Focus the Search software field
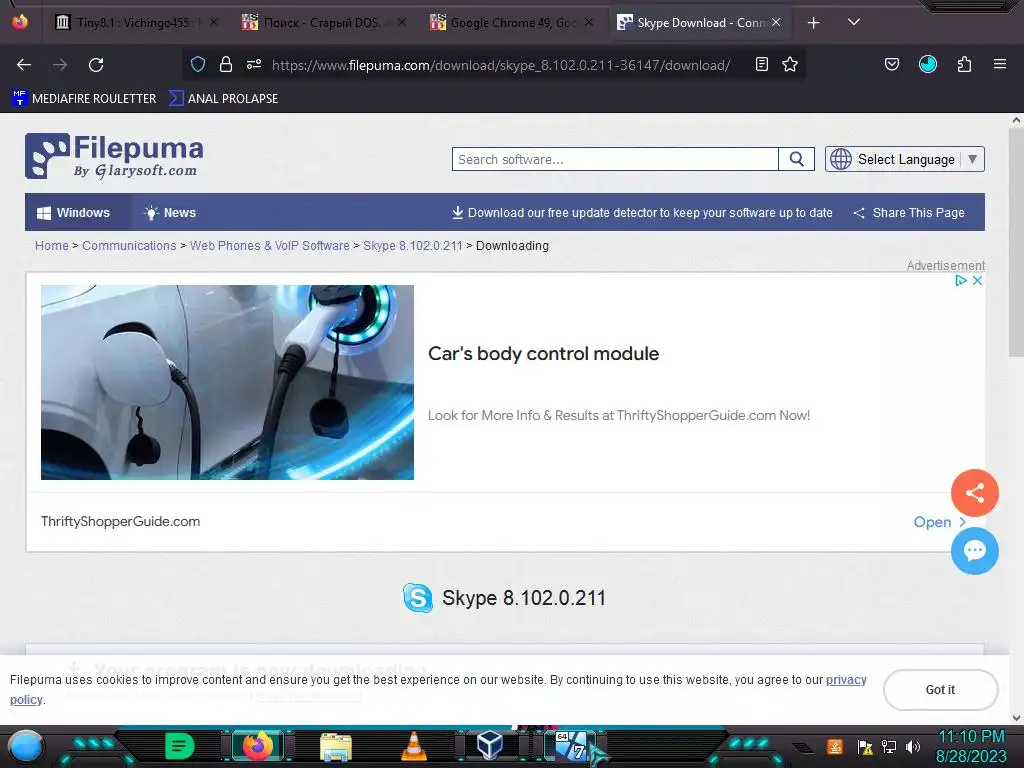1024x768 pixels. 615,159
